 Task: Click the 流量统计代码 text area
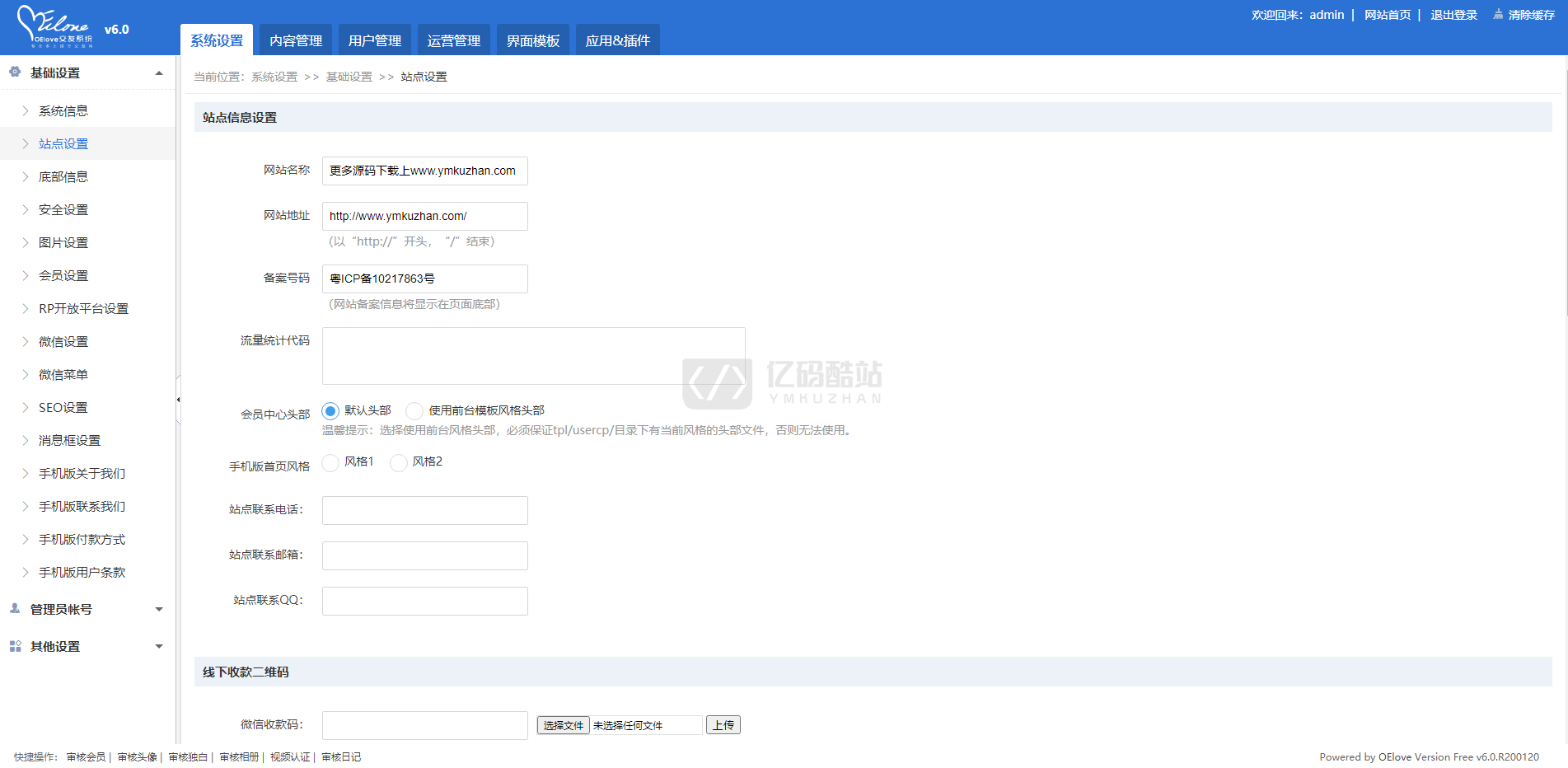[x=534, y=356]
